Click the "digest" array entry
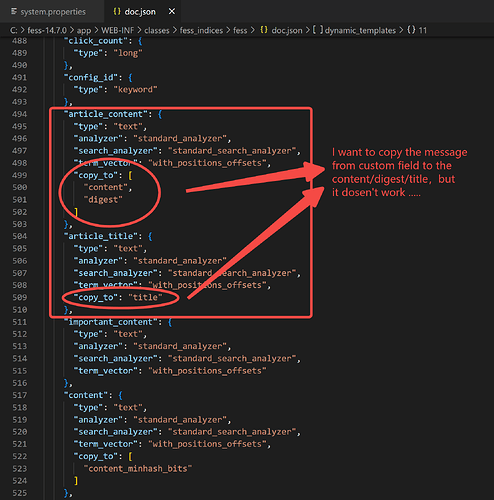The height and width of the screenshot is (500, 494). 103,200
